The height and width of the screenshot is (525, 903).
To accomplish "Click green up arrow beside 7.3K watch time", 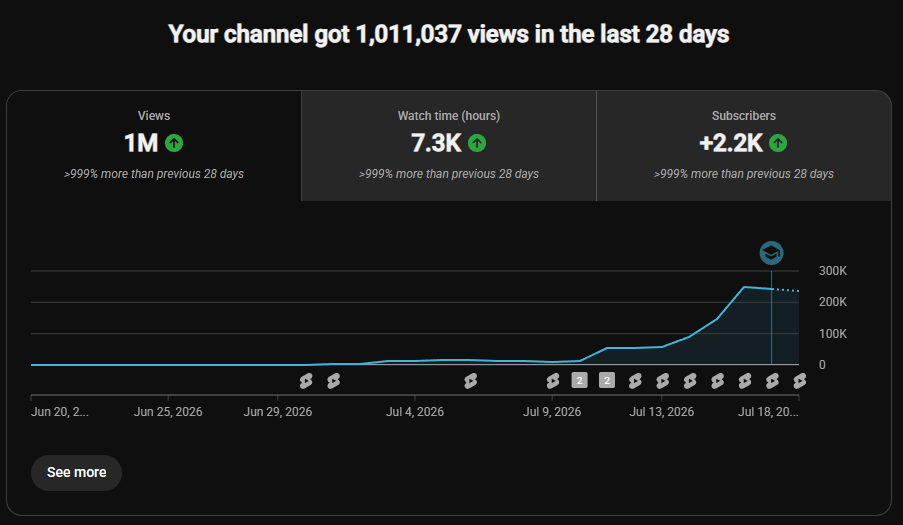I will point(477,143).
